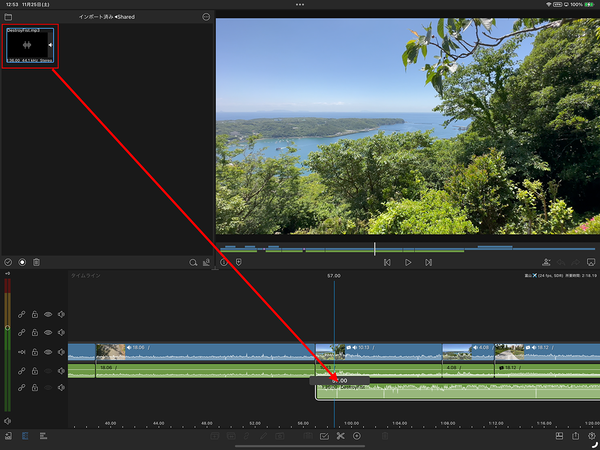
Task: Change the layout with the layout icon
Action: [559, 436]
